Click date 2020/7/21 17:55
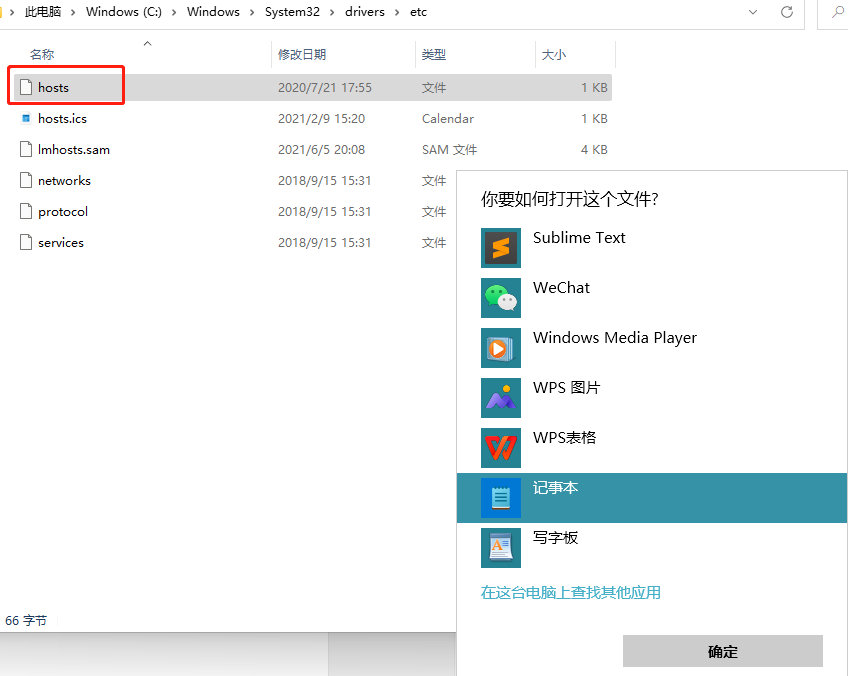Image resolution: width=848 pixels, height=676 pixels. (x=324, y=88)
